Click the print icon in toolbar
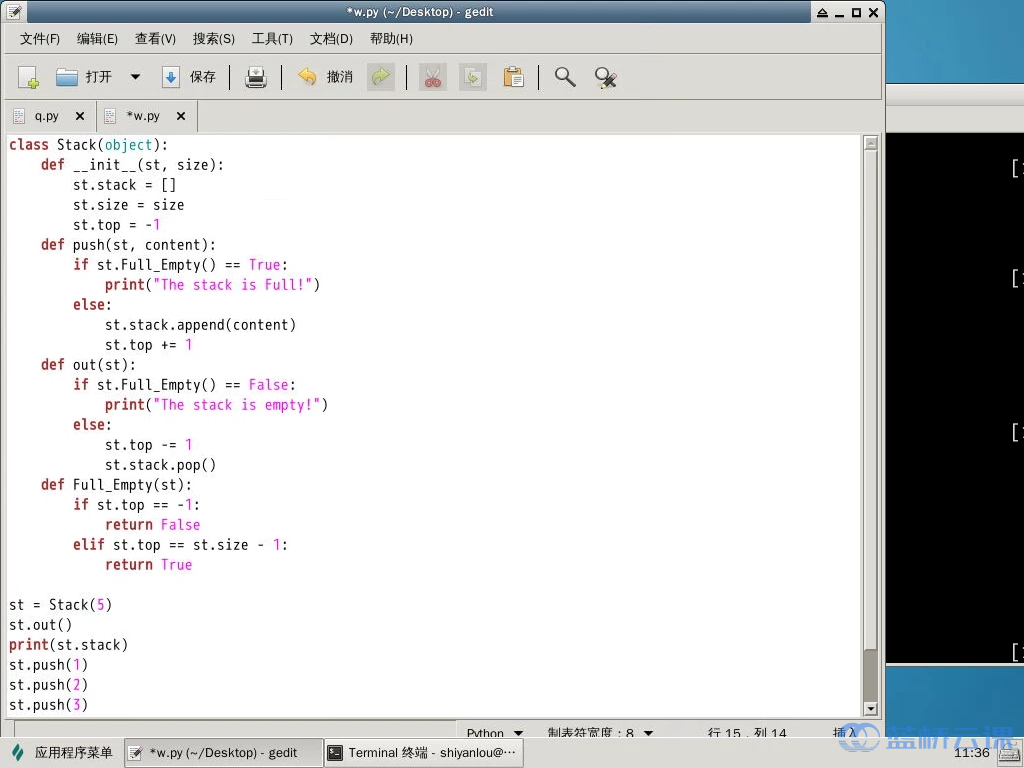The height and width of the screenshot is (768, 1024). point(256,77)
